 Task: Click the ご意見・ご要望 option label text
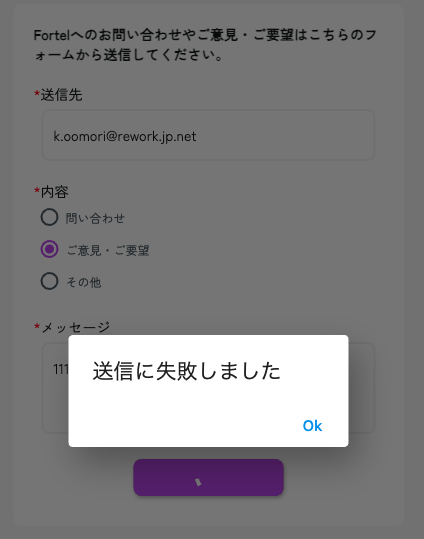coord(108,250)
